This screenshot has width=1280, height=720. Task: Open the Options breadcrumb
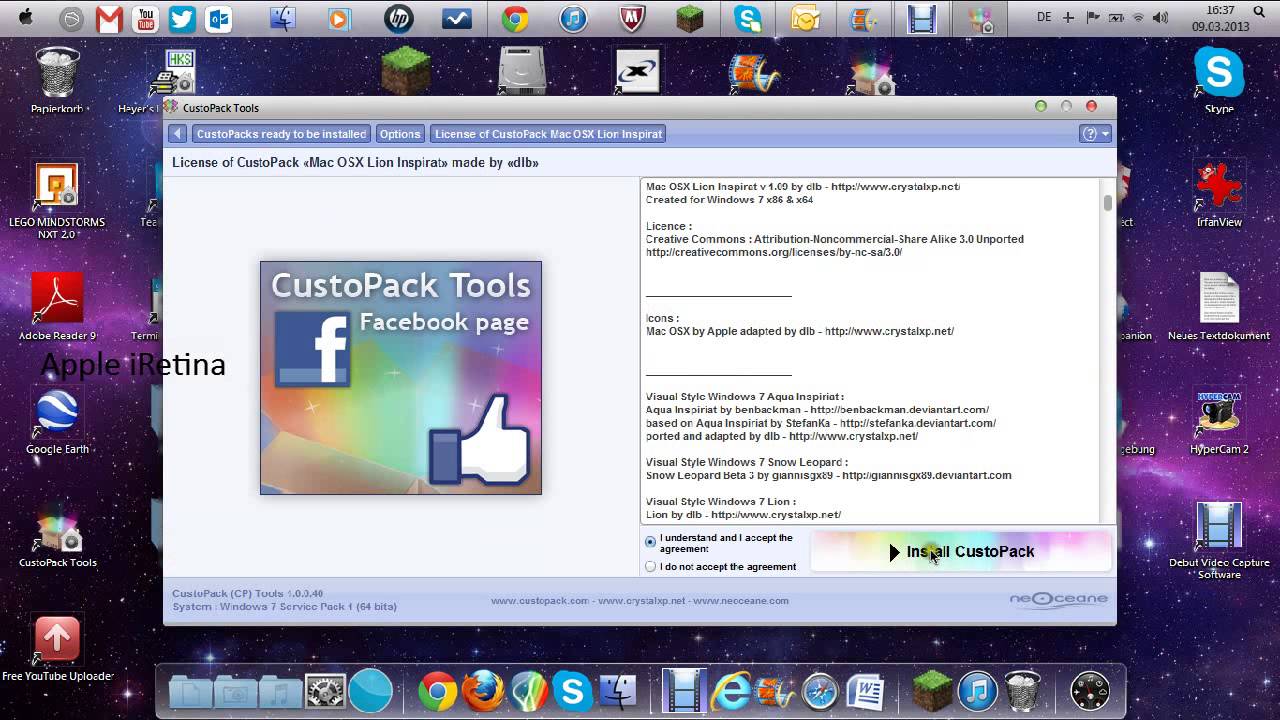coord(400,134)
